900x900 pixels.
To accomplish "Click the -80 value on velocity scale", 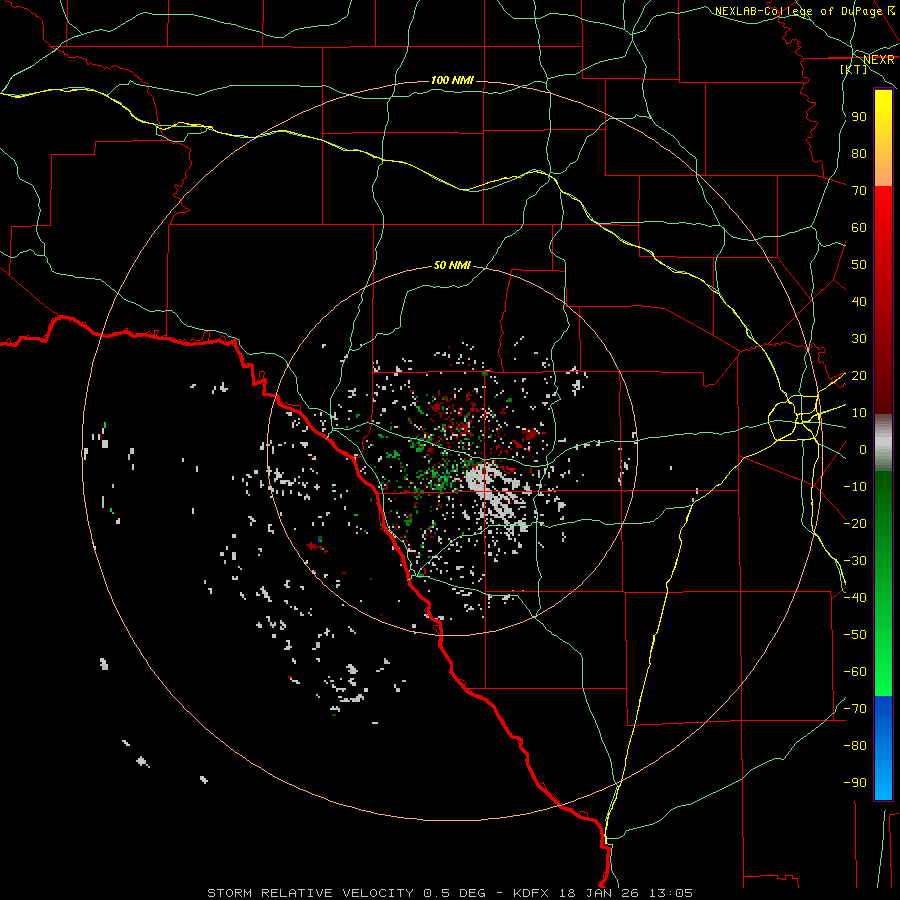I will [x=855, y=746].
